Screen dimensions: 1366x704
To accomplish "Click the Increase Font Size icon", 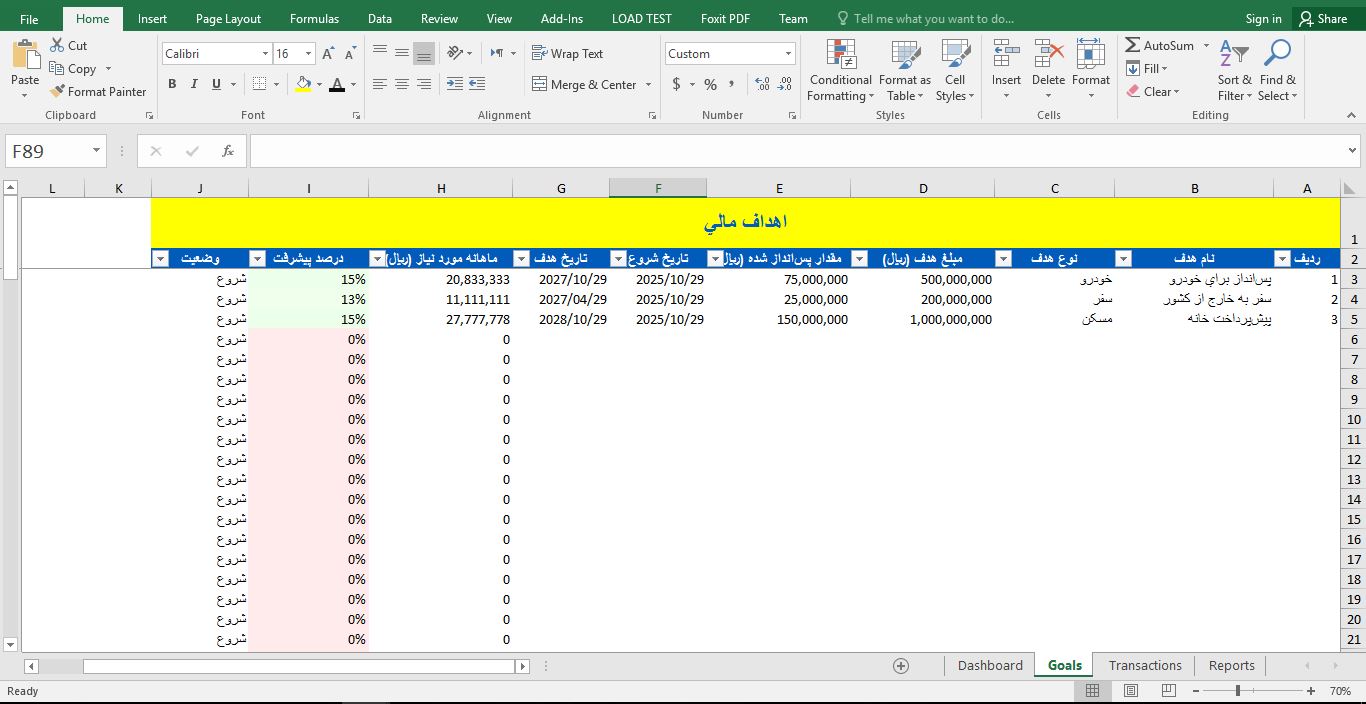I will pos(328,54).
